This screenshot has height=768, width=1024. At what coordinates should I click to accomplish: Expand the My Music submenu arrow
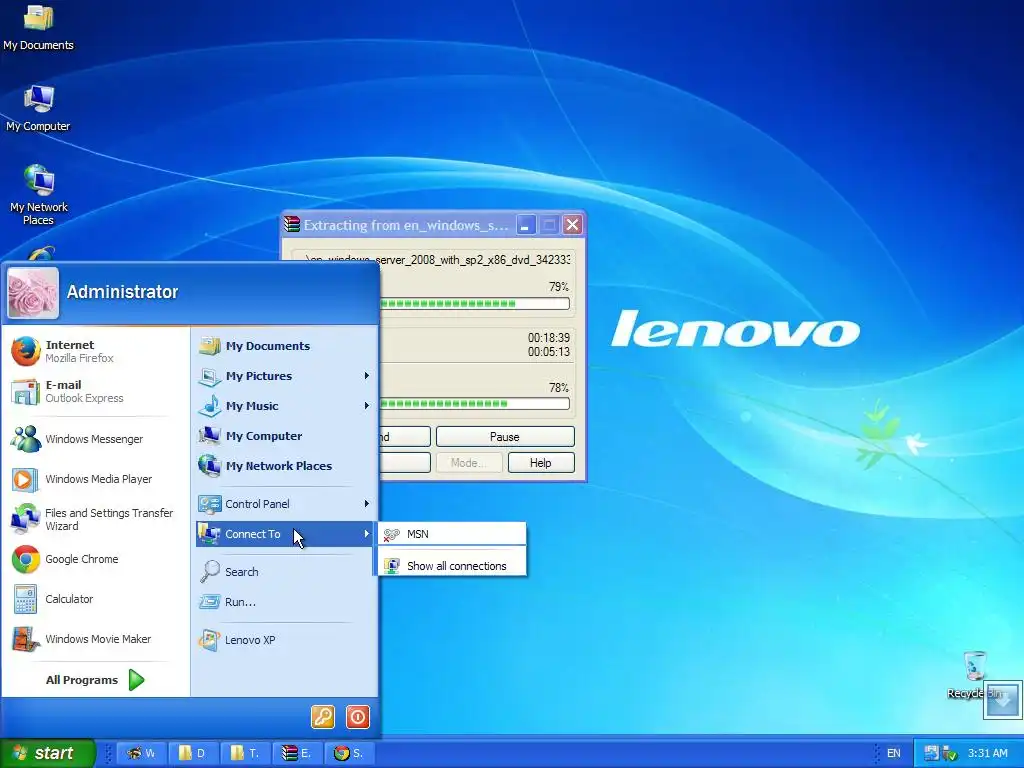coord(366,406)
